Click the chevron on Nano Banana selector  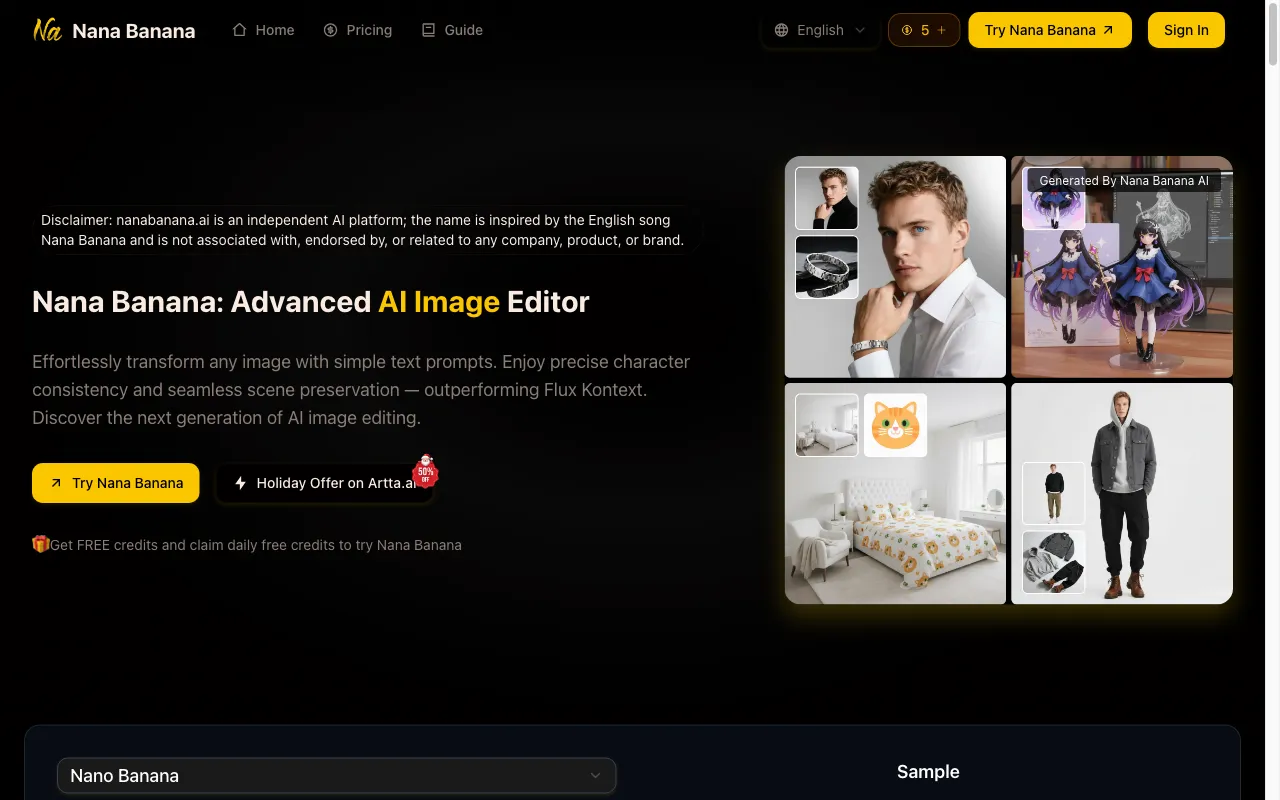[596, 775]
